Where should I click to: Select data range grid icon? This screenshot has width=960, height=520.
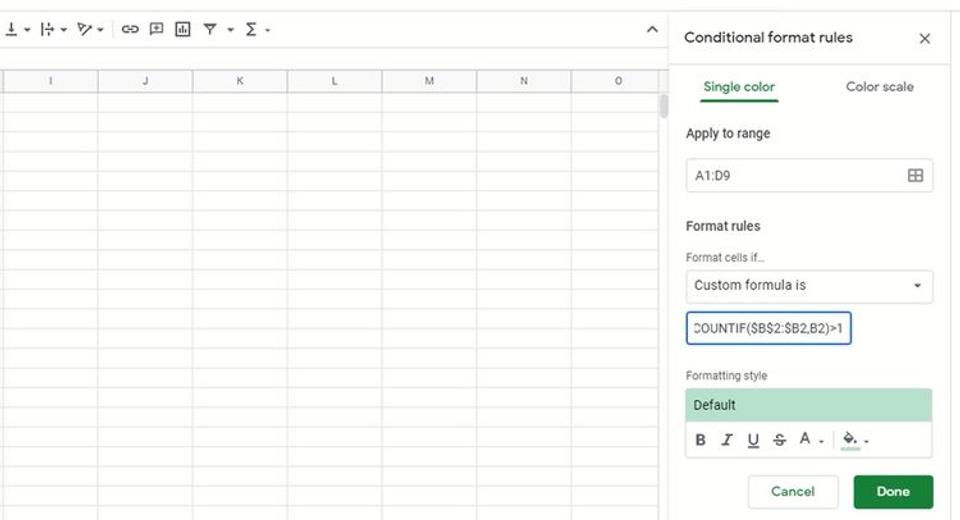pos(915,176)
